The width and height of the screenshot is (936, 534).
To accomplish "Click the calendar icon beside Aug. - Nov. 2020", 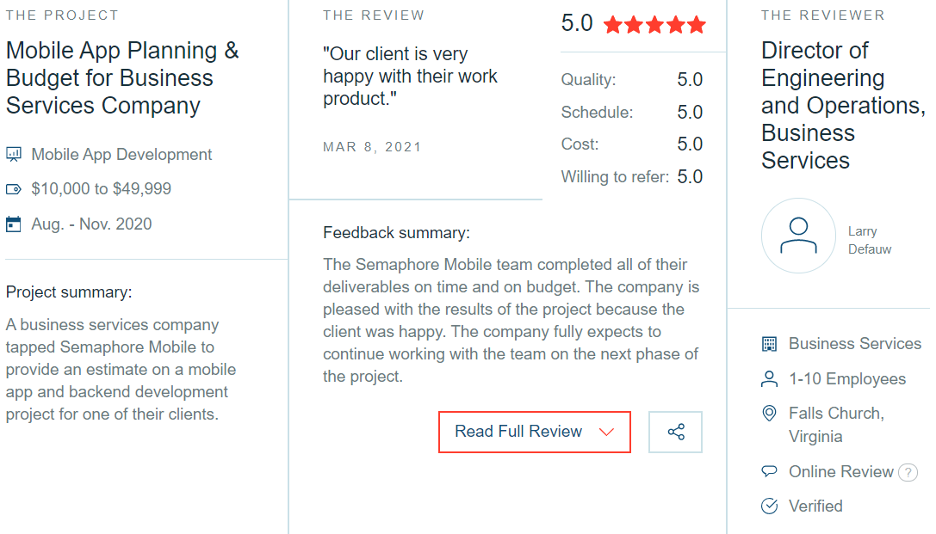I will (14, 224).
